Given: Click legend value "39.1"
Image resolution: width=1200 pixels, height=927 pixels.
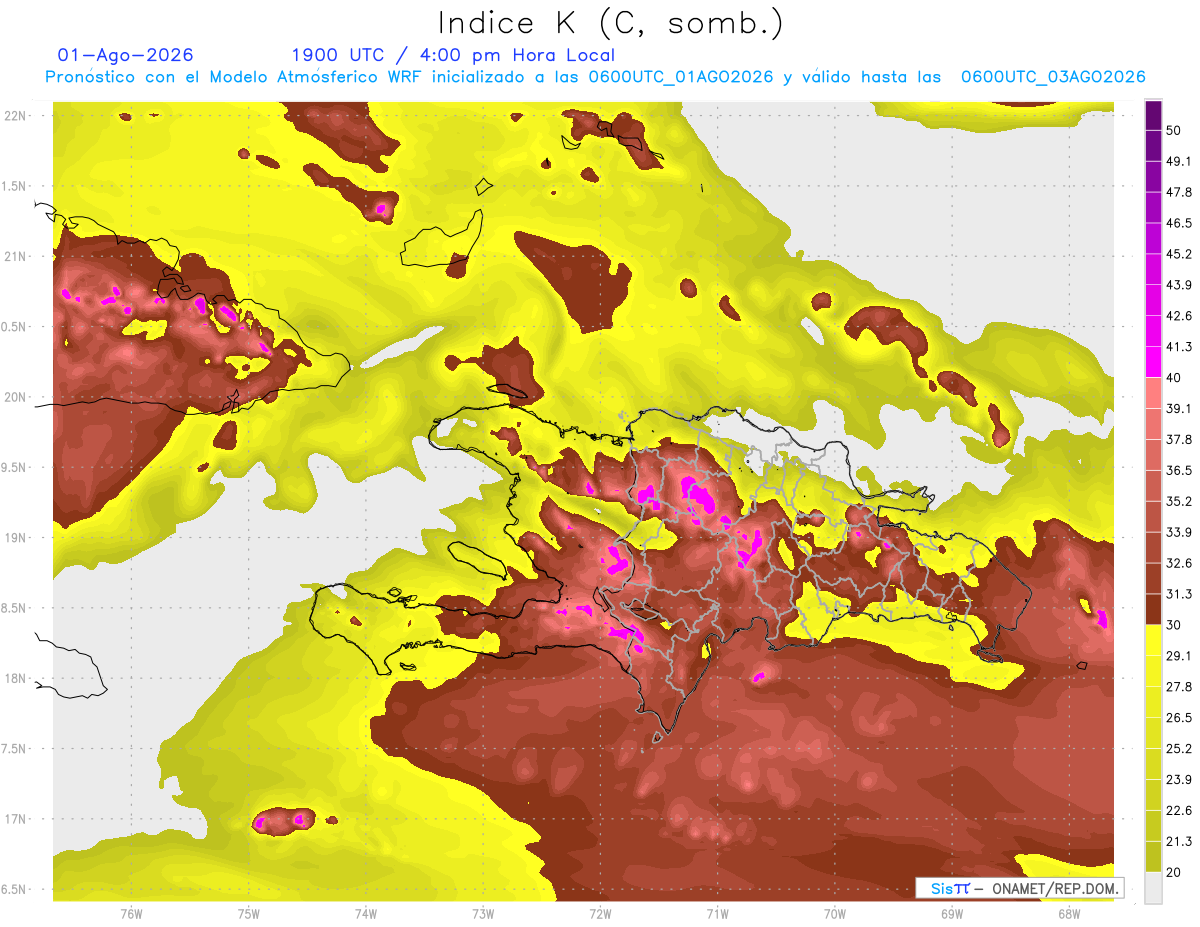Looking at the screenshot, I should (x=1178, y=409).
